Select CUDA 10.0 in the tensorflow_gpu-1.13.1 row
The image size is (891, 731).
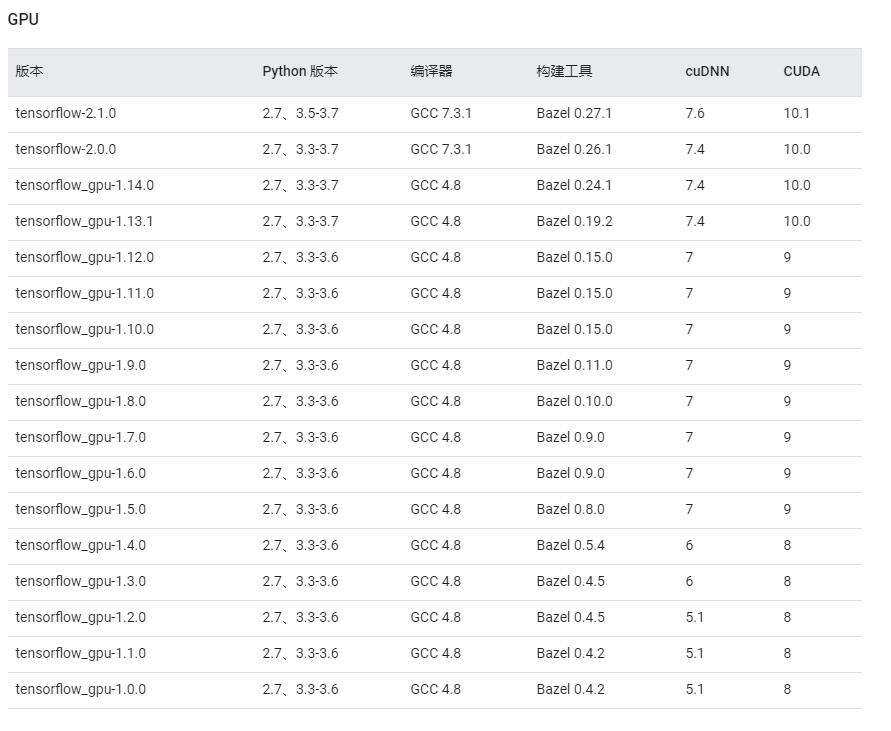coord(797,221)
